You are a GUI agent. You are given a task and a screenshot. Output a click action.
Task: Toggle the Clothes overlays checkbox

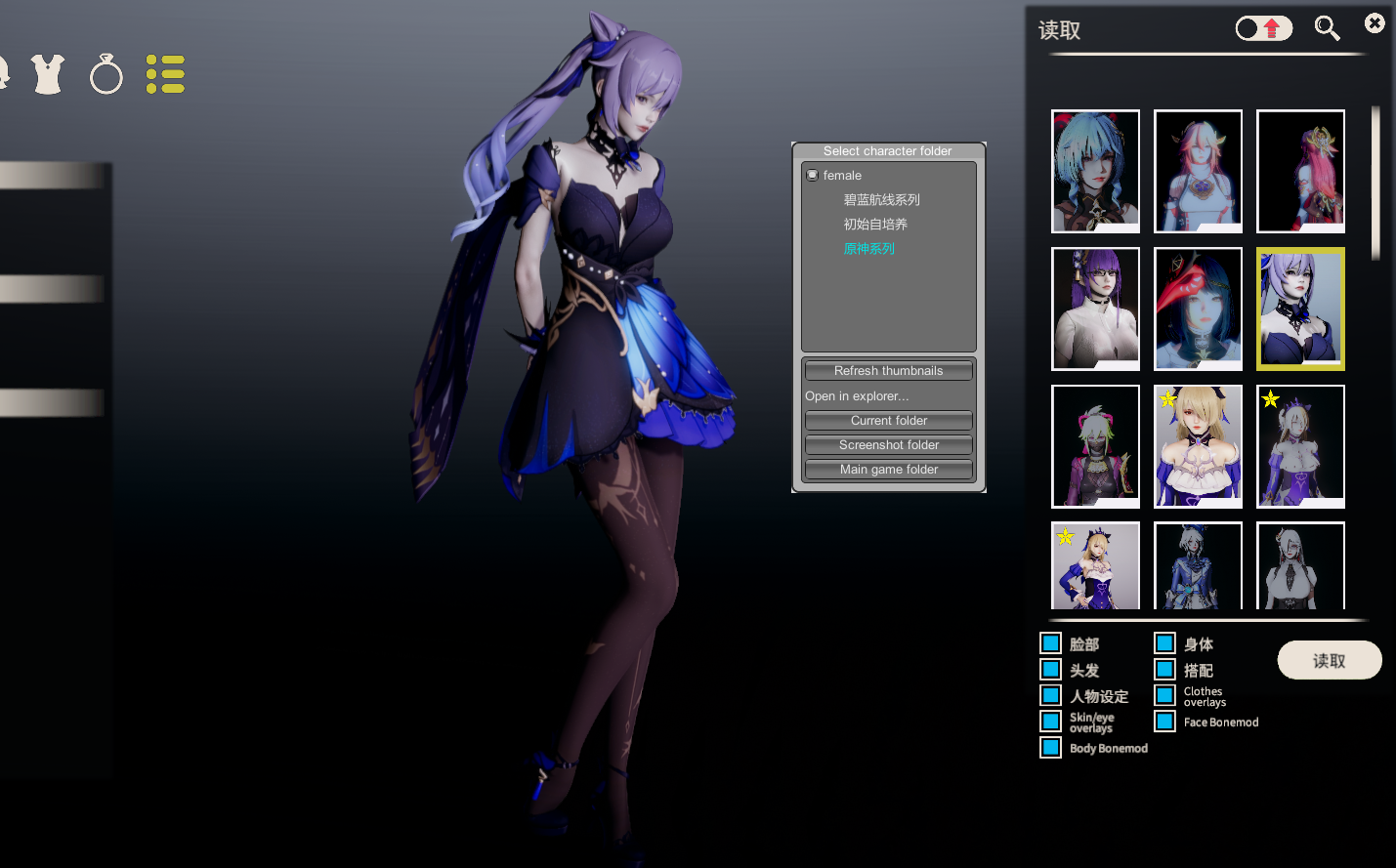point(1165,695)
